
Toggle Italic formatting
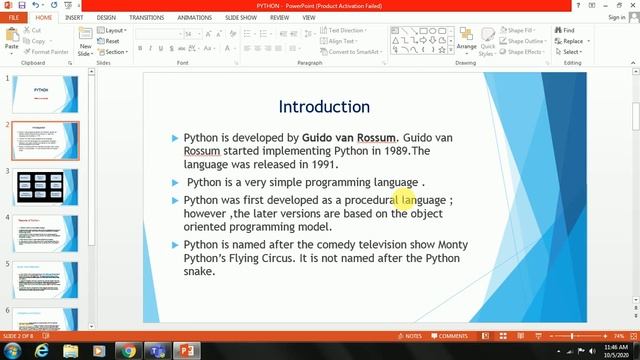coord(150,49)
